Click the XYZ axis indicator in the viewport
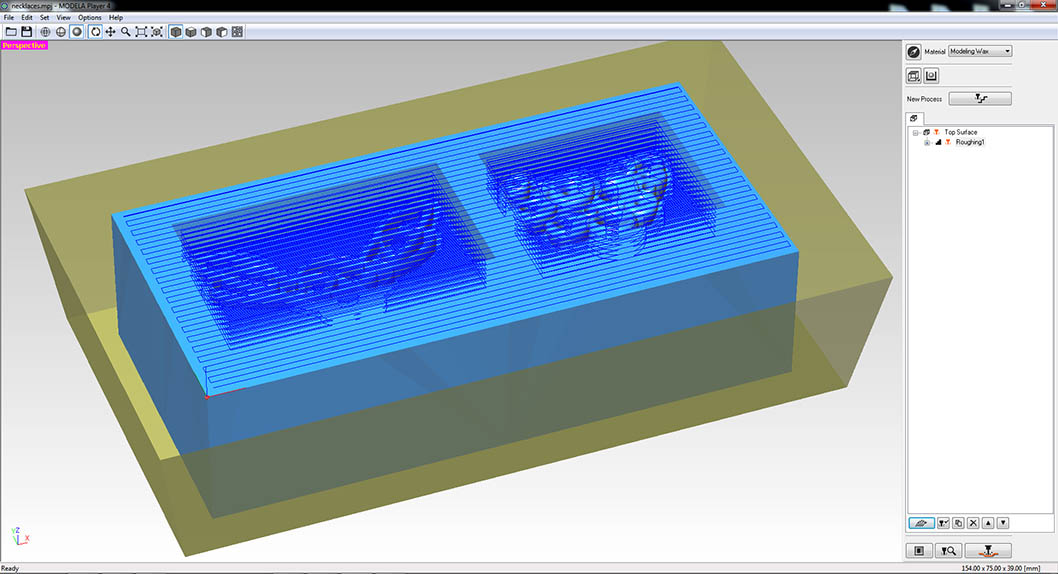The image size is (1058, 574). tap(20, 536)
